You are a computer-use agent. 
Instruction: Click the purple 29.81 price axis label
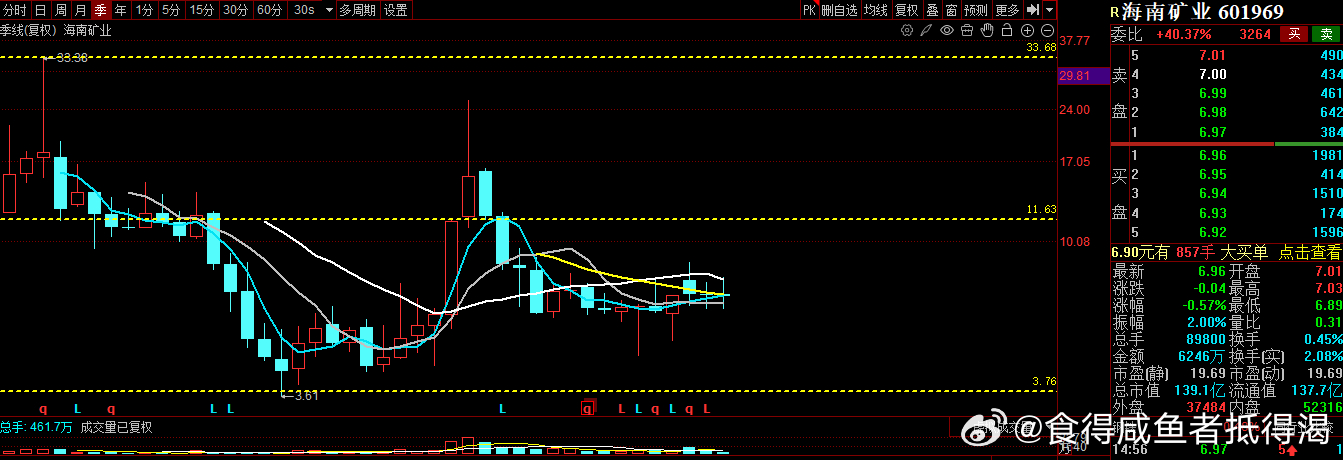1074,76
